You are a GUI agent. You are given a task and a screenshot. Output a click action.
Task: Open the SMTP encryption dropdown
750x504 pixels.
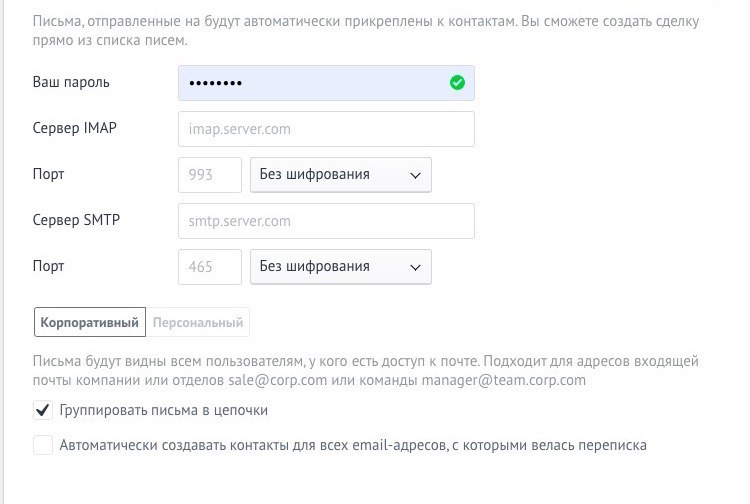pos(341,267)
